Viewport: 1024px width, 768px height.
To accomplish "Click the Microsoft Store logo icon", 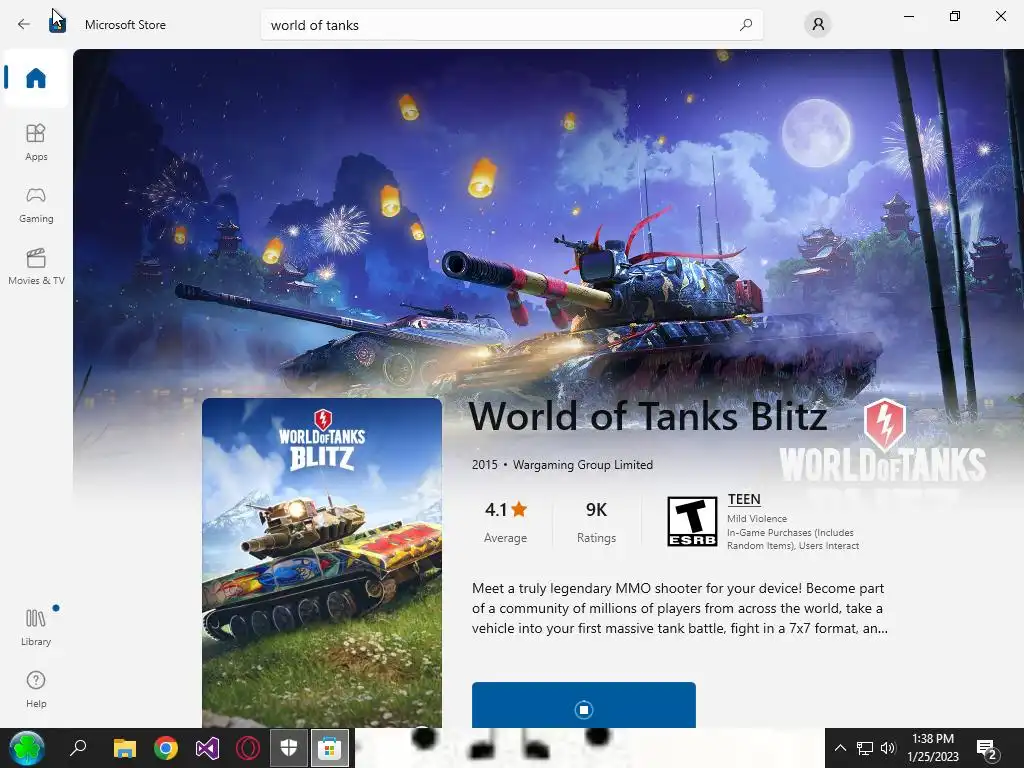I will pos(57,24).
